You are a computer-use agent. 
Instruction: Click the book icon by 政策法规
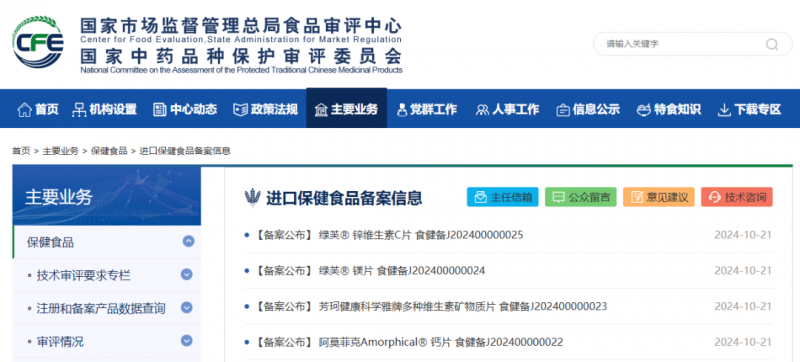coord(240,110)
